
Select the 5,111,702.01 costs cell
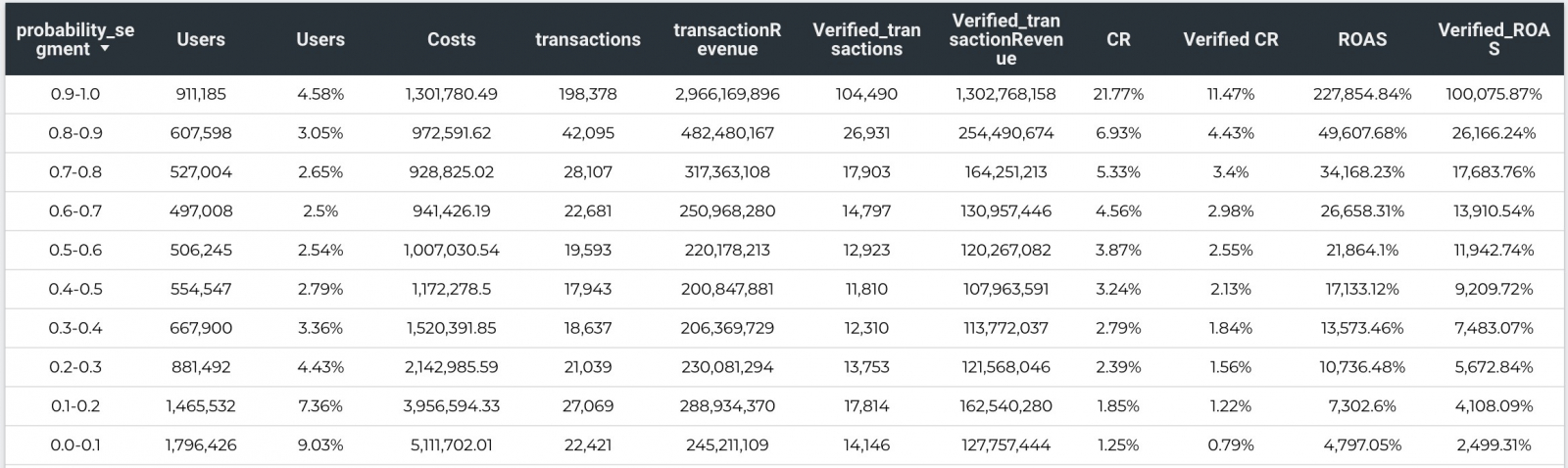tap(451, 445)
